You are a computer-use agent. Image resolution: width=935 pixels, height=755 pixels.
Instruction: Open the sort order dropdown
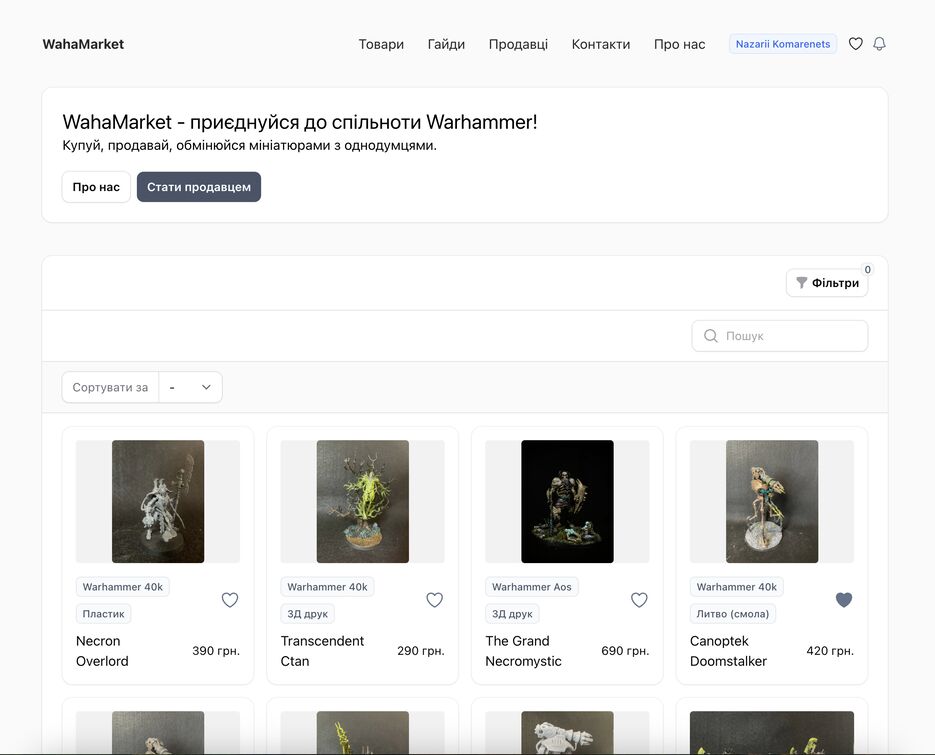click(x=190, y=387)
